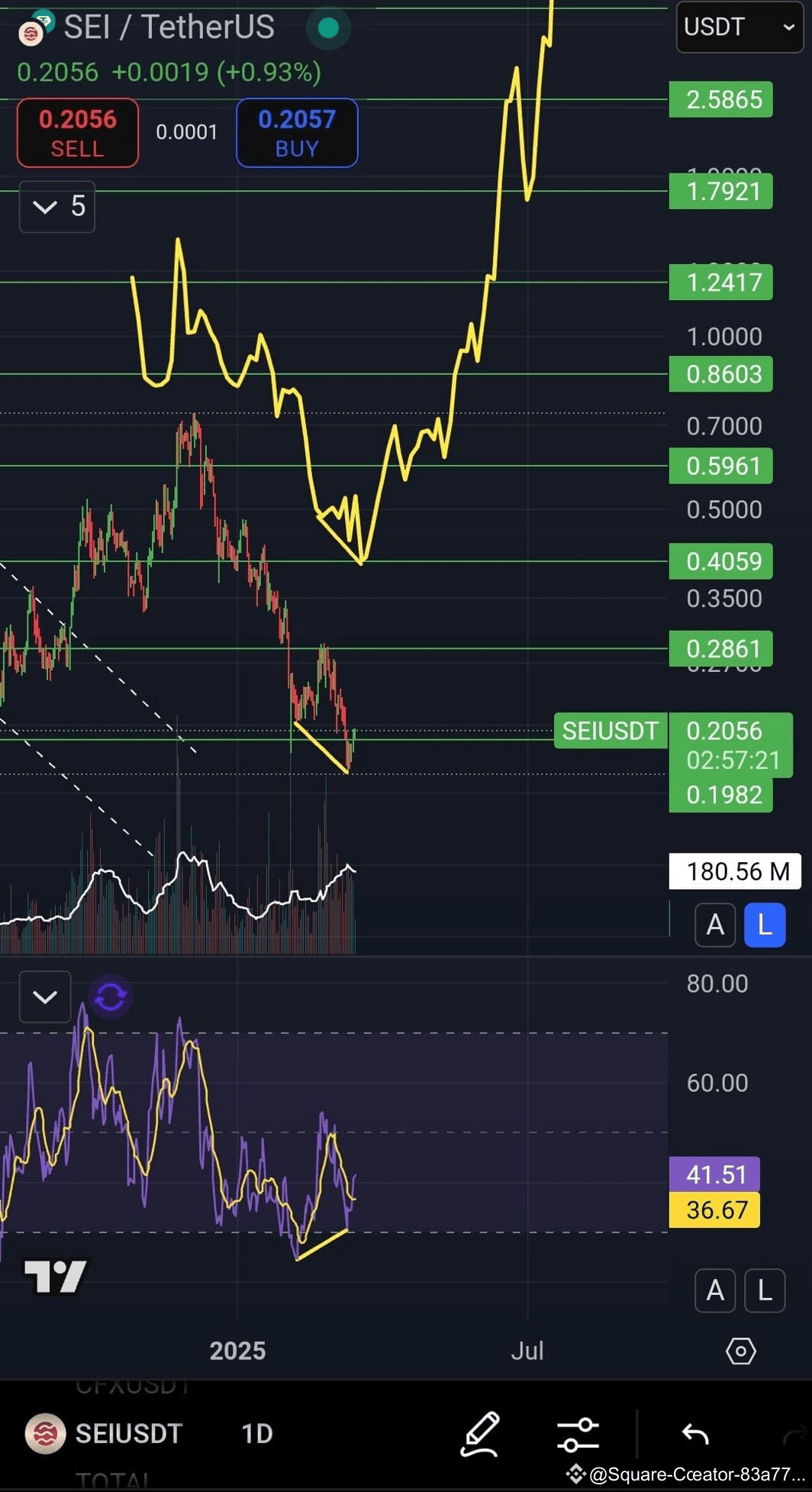Click the yellow RSI average value 36.67
The width and height of the screenshot is (812, 1492).
714,1209
